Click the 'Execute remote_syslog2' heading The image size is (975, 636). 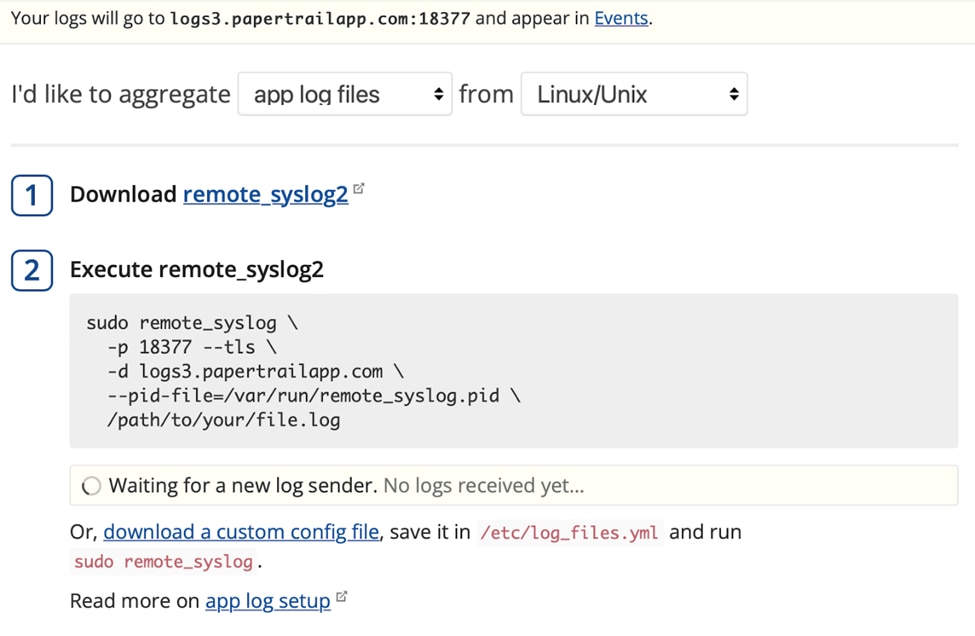point(196,270)
